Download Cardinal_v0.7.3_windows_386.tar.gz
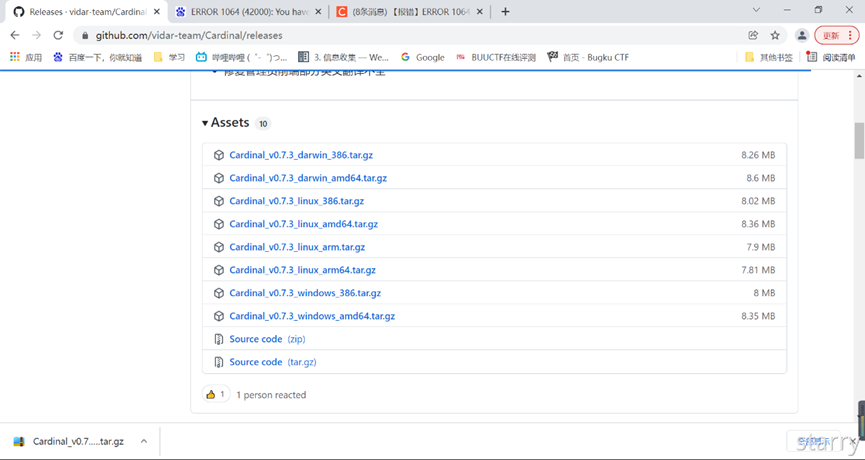Screen dimensions: 865x460 tap(305, 293)
